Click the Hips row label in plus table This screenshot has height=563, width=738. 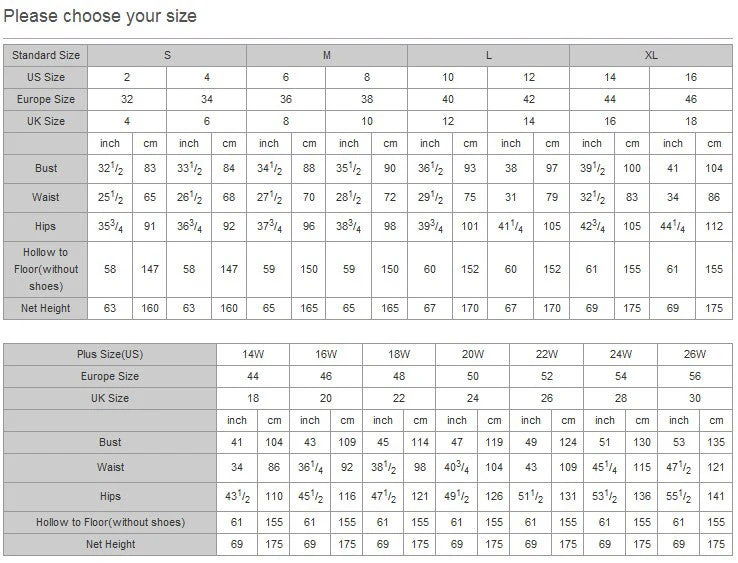pos(110,495)
